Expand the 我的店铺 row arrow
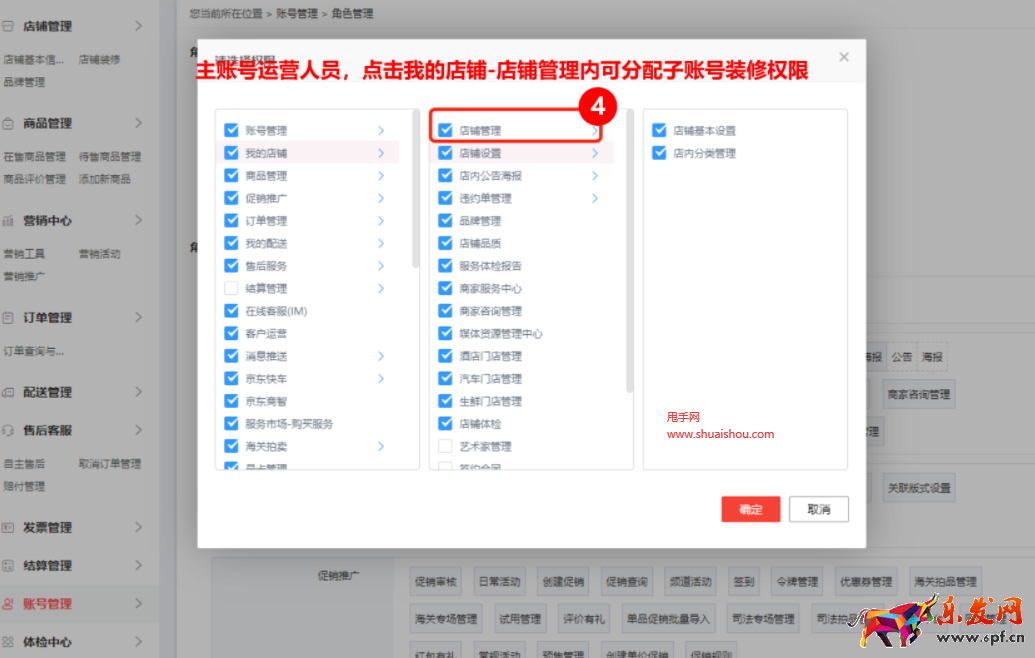The image size is (1035, 658). tap(381, 153)
